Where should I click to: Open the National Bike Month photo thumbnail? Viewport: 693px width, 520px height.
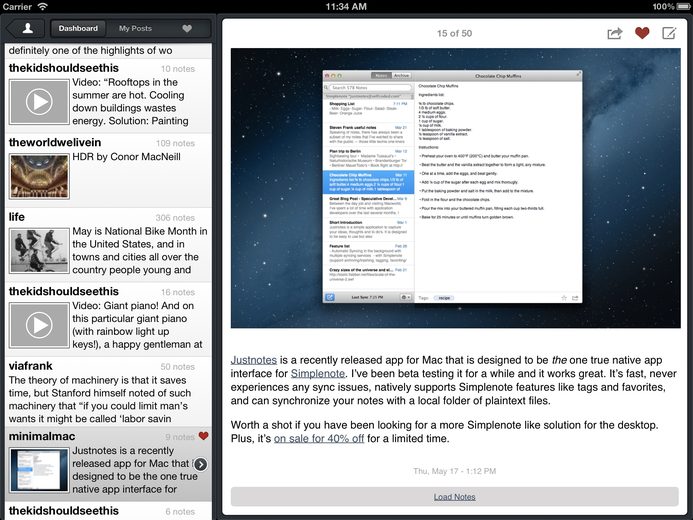(39, 251)
